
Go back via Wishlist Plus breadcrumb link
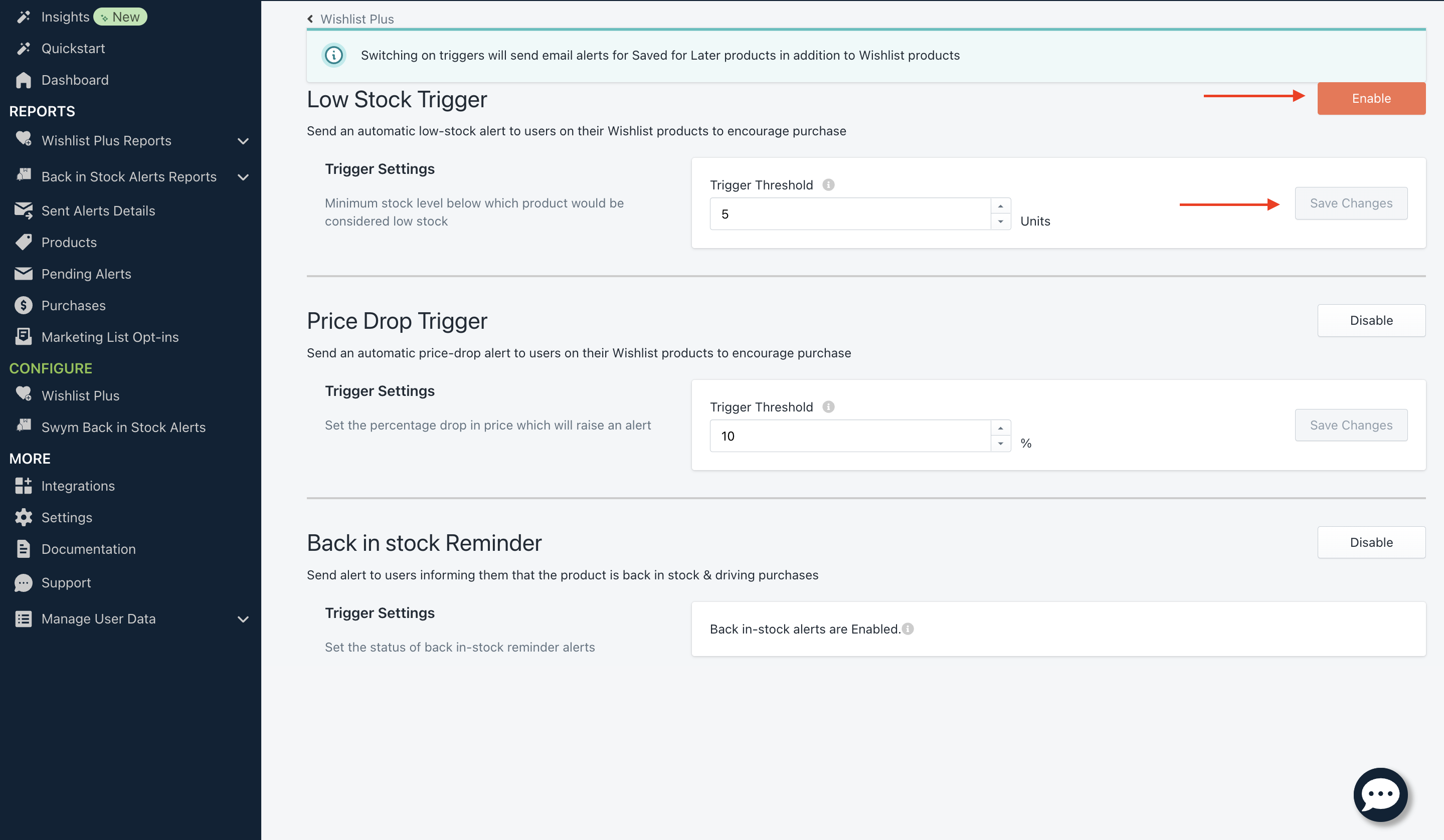point(356,19)
